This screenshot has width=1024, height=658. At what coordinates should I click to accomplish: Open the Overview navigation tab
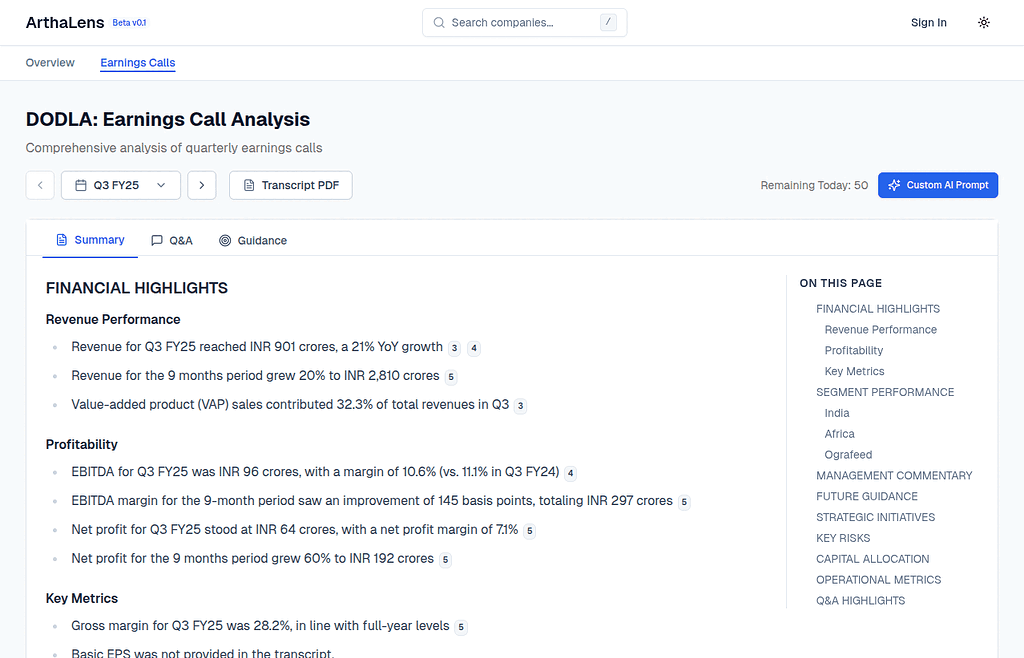point(50,63)
